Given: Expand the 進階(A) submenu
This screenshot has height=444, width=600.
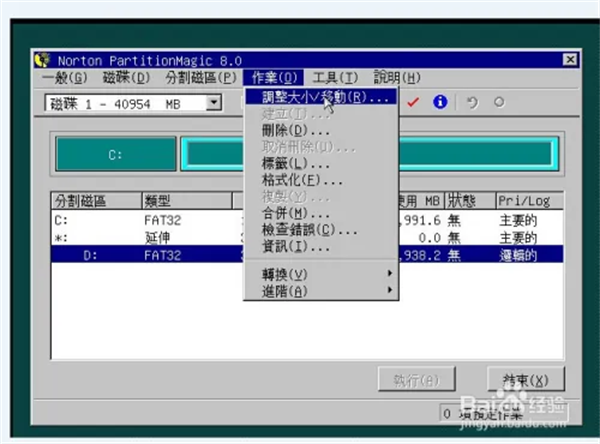Looking at the screenshot, I should click(x=321, y=291).
